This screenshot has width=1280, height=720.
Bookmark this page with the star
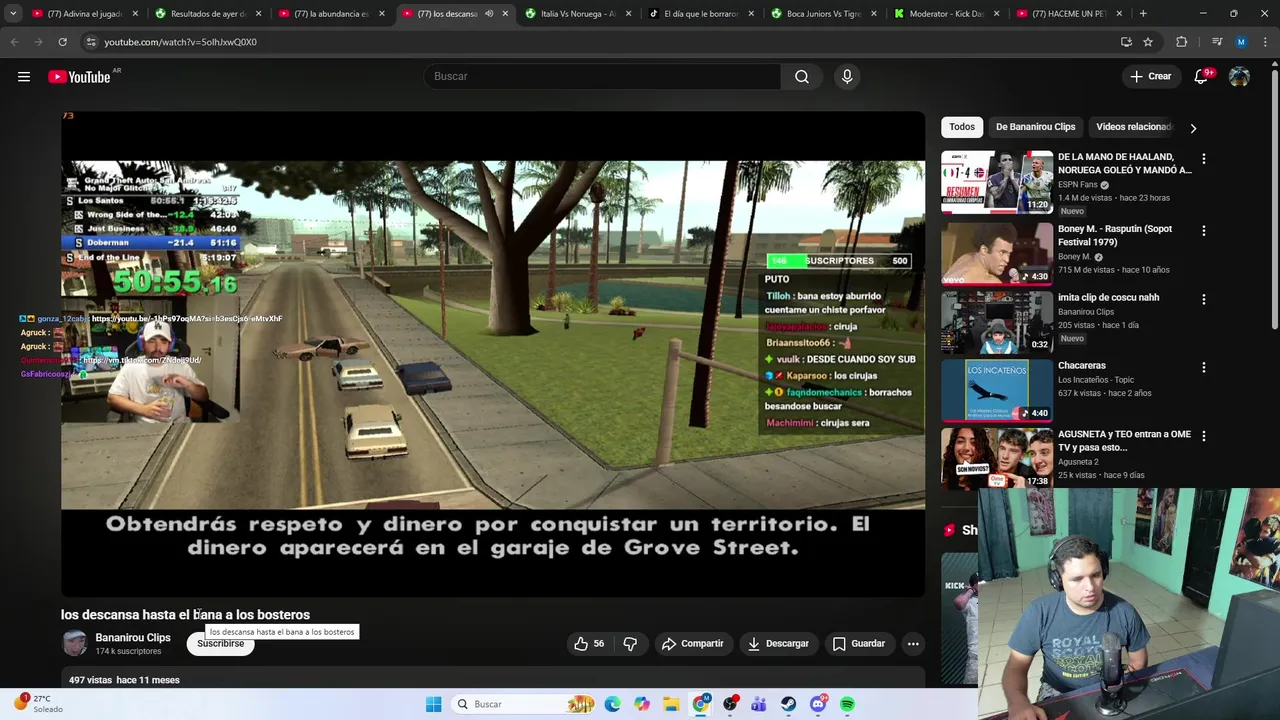1148,42
